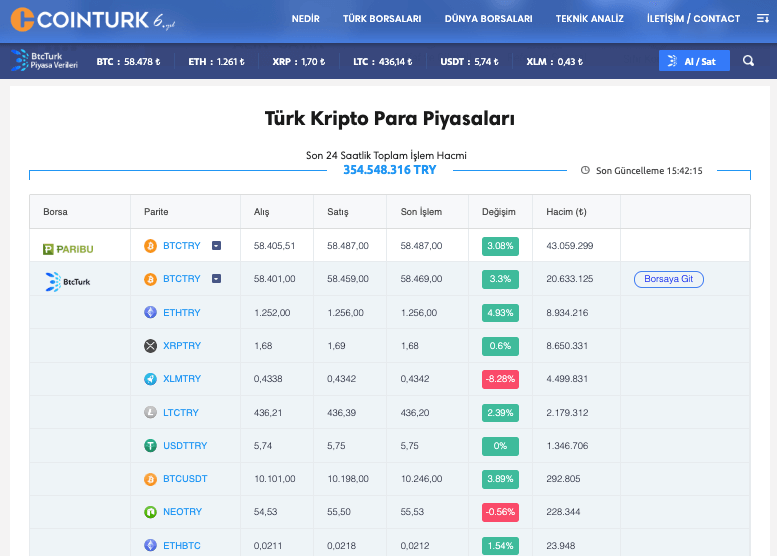Image resolution: width=777 pixels, height=556 pixels.
Task: Click the Tether icon beside USDTTRY
Action: pyautogui.click(x=151, y=446)
